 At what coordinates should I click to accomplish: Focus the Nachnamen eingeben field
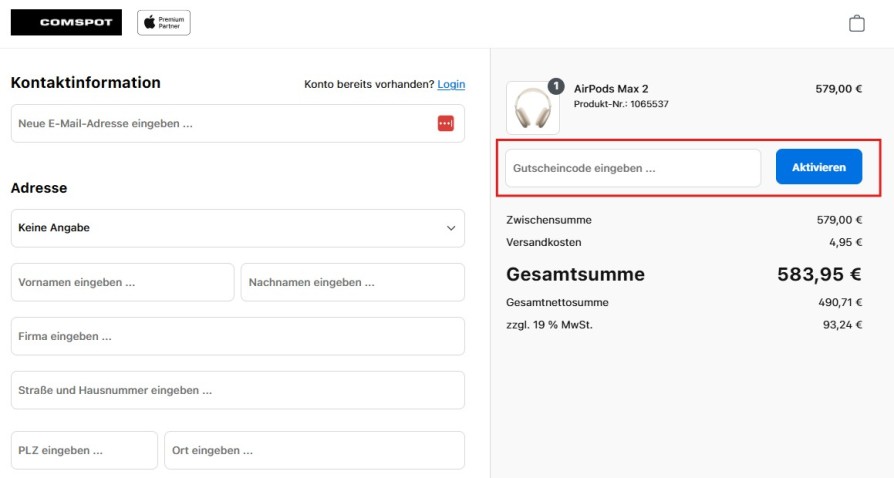click(353, 282)
